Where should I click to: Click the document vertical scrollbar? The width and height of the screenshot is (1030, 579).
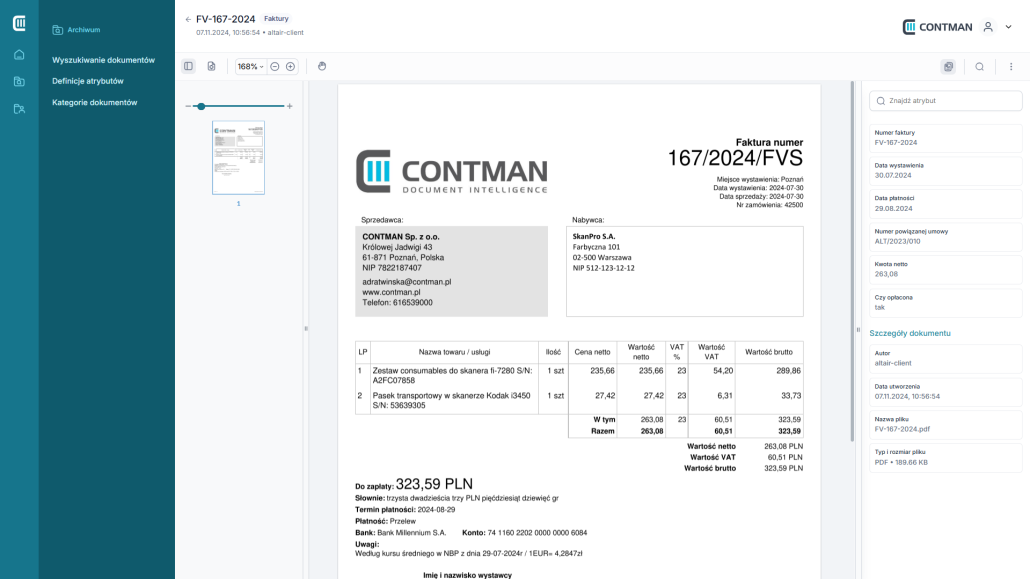coord(852,263)
